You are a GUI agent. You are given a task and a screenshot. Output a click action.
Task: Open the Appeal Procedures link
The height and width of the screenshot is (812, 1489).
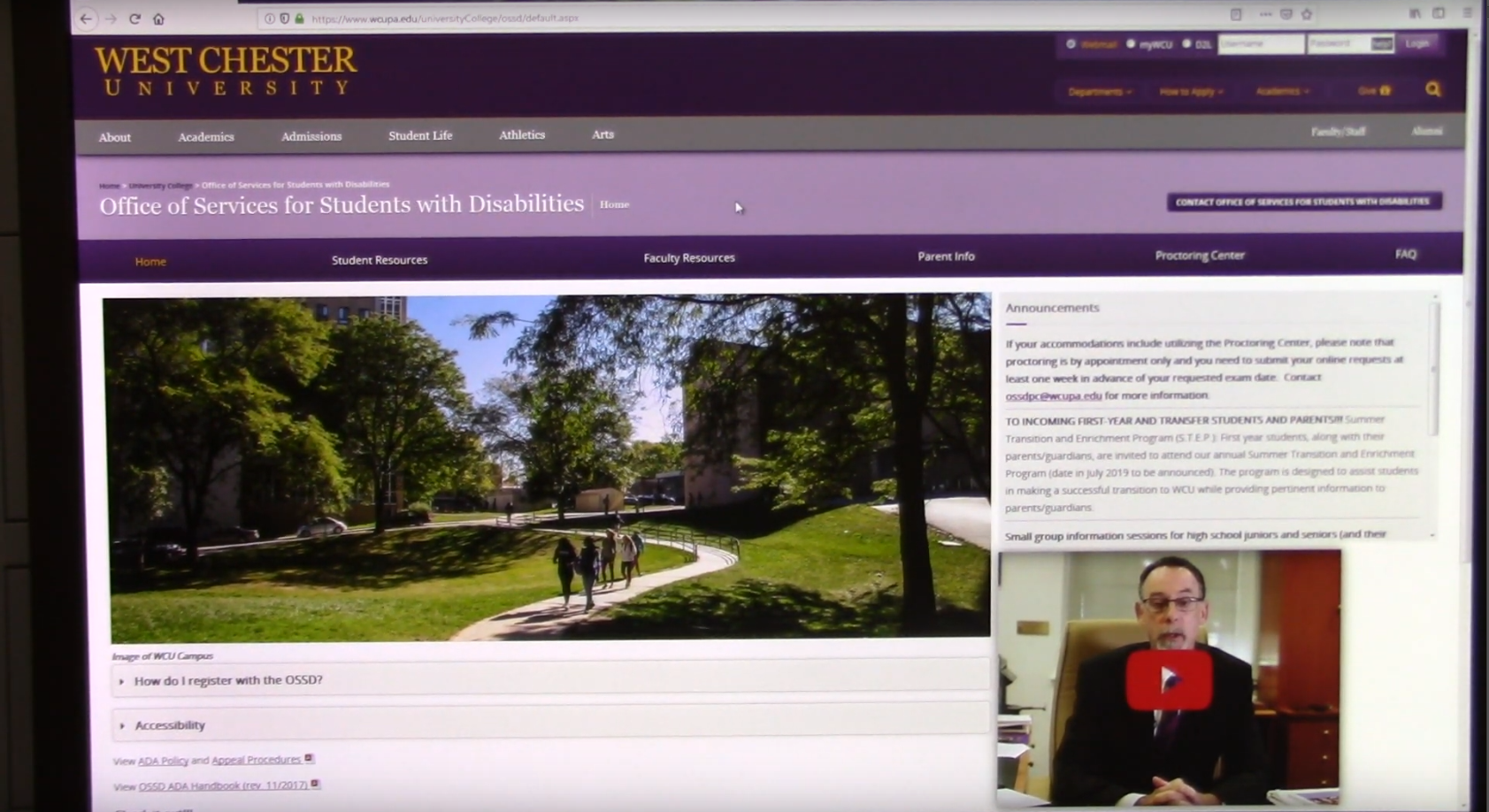(257, 760)
